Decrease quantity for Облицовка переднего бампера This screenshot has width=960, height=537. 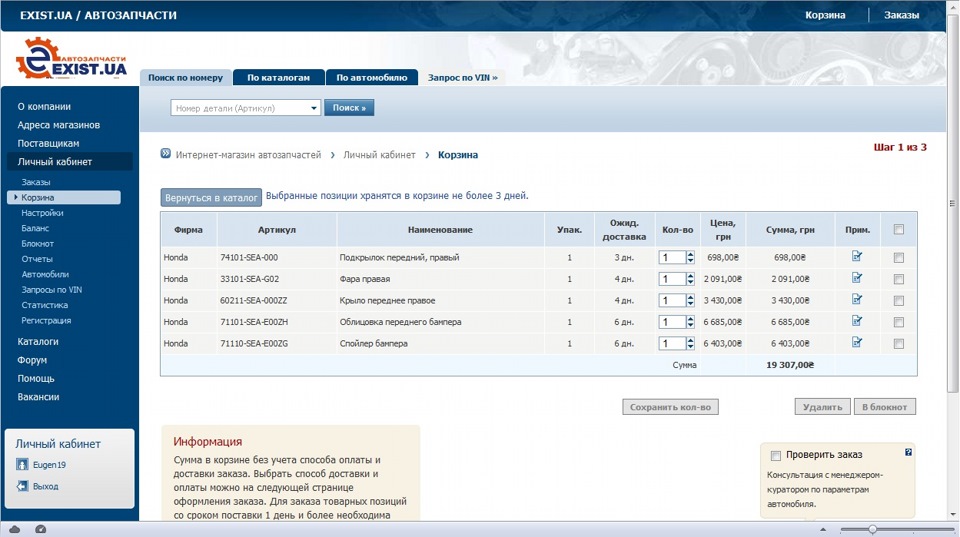tap(691, 325)
